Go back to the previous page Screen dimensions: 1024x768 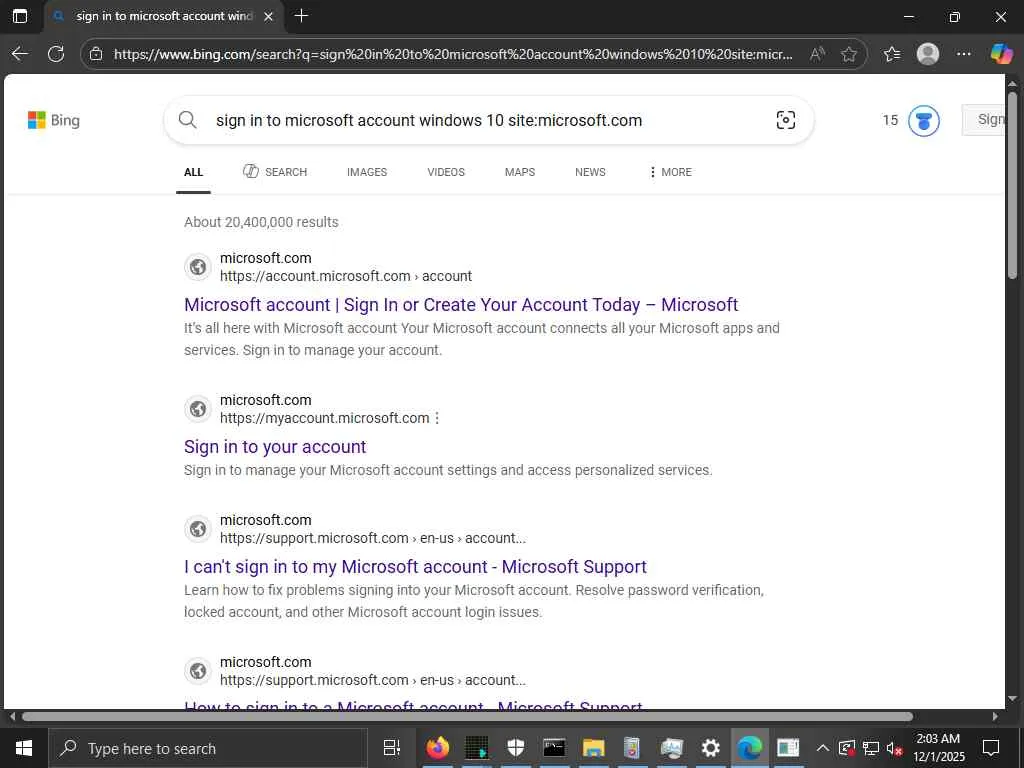tap(20, 54)
